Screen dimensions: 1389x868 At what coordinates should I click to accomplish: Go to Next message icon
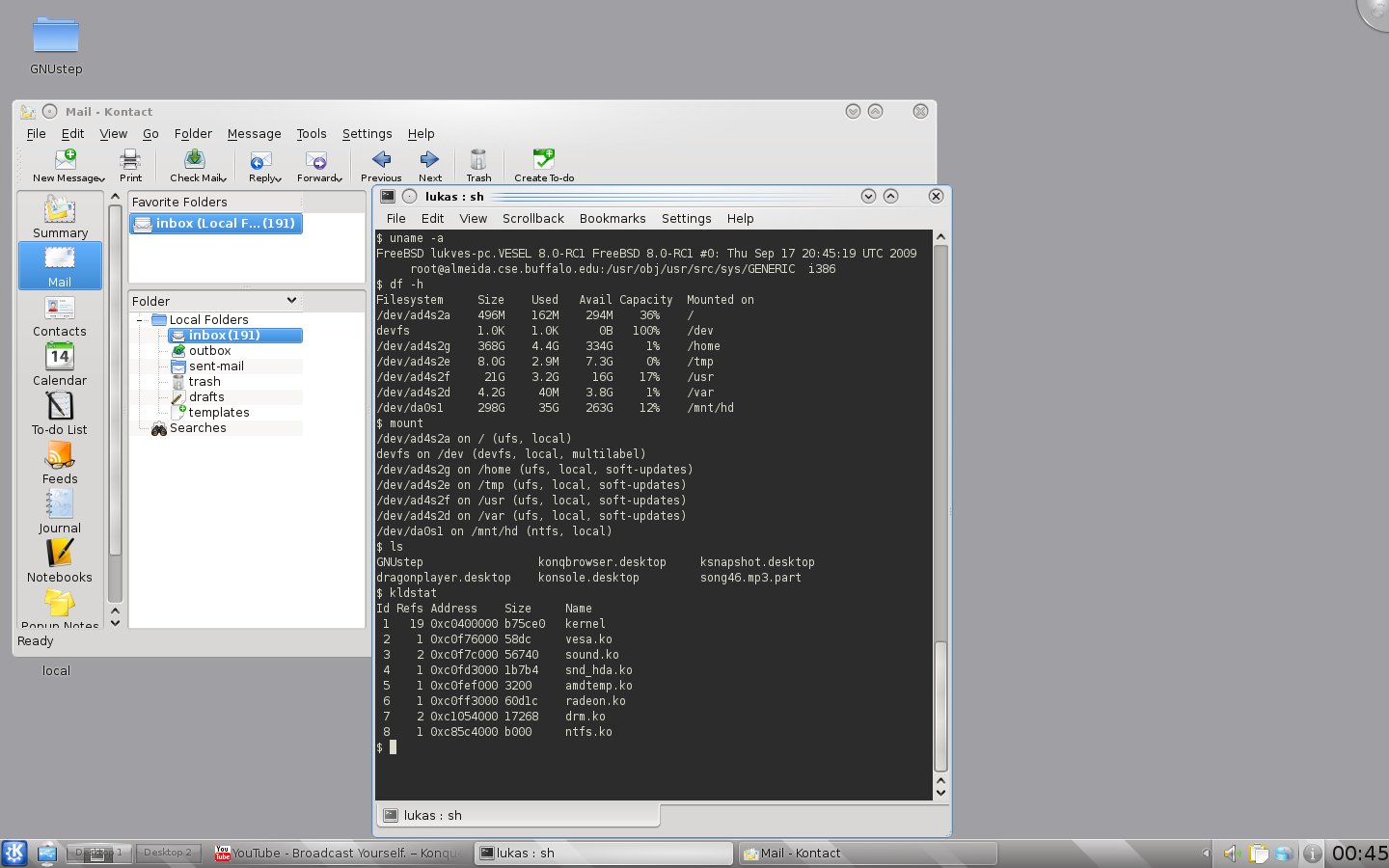[429, 159]
